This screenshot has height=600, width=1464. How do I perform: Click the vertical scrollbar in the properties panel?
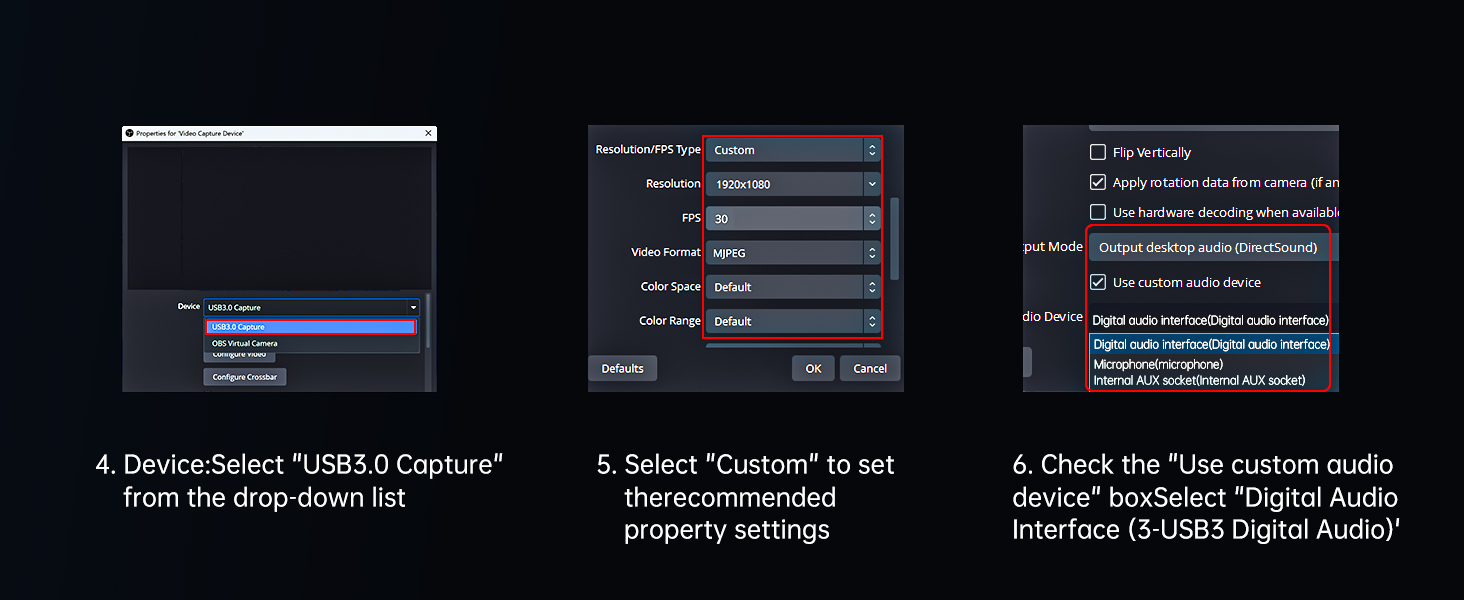pos(893,238)
